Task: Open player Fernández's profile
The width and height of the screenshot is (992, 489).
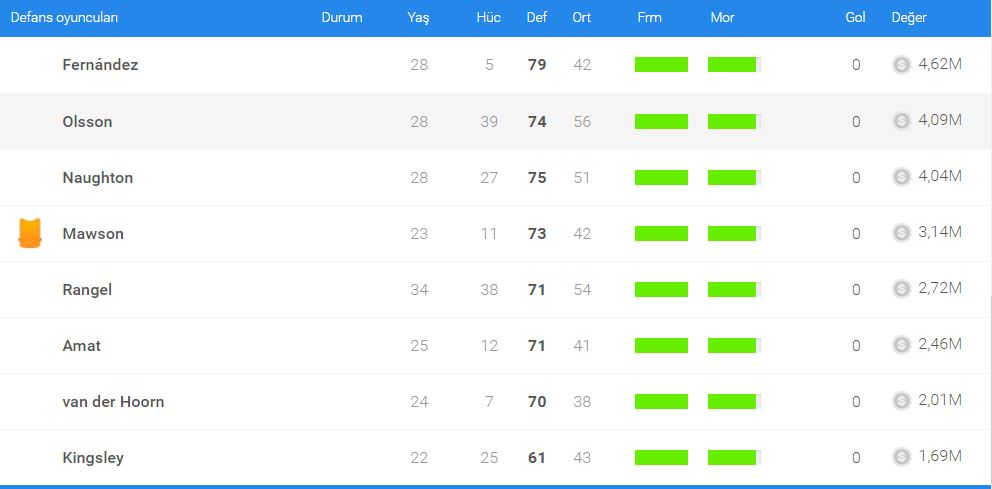Action: click(x=100, y=65)
